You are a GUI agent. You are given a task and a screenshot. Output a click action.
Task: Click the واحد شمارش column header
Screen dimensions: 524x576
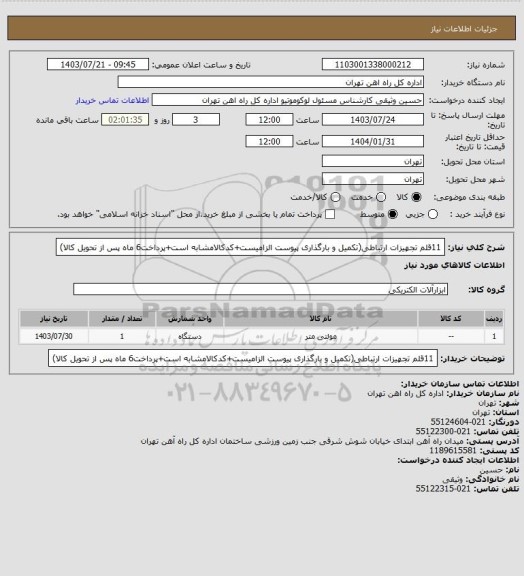coord(190,319)
